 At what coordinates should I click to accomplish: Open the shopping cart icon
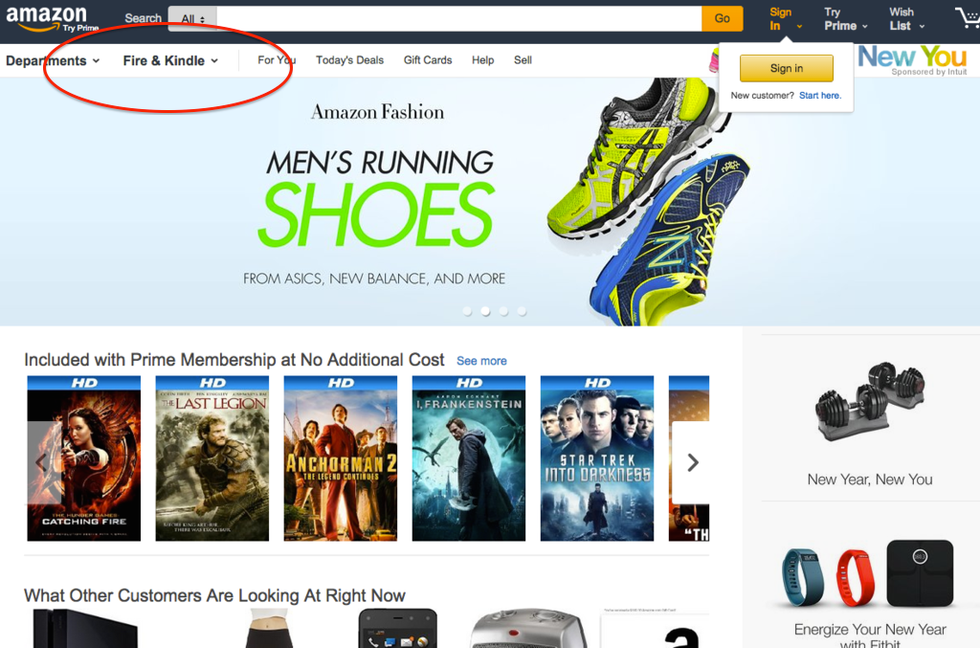966,18
